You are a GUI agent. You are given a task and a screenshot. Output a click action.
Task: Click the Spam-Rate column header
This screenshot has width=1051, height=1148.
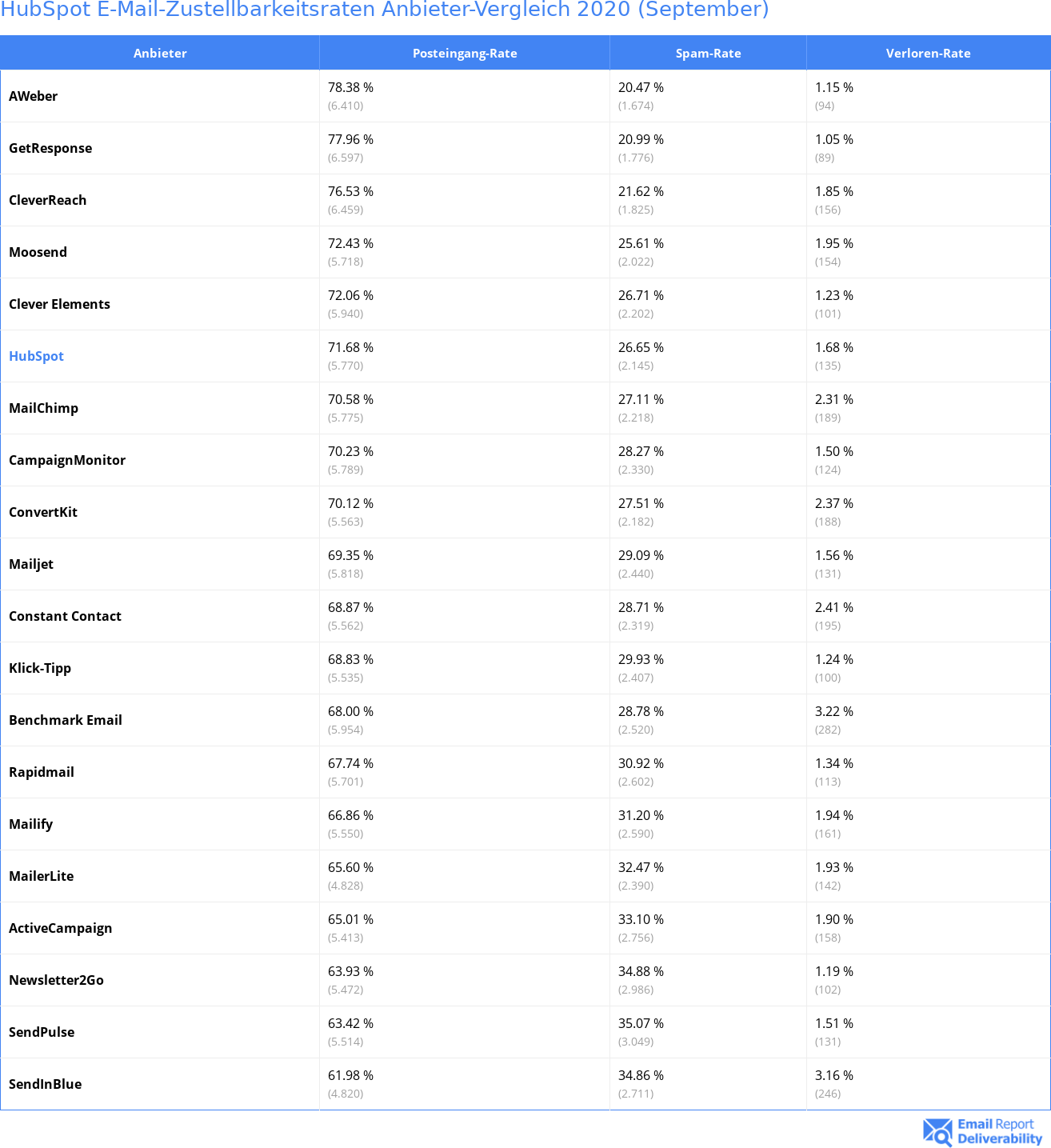point(708,53)
